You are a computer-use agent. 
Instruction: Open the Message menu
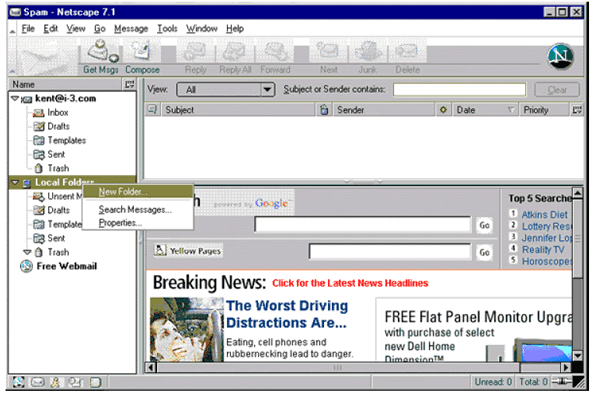point(131,29)
